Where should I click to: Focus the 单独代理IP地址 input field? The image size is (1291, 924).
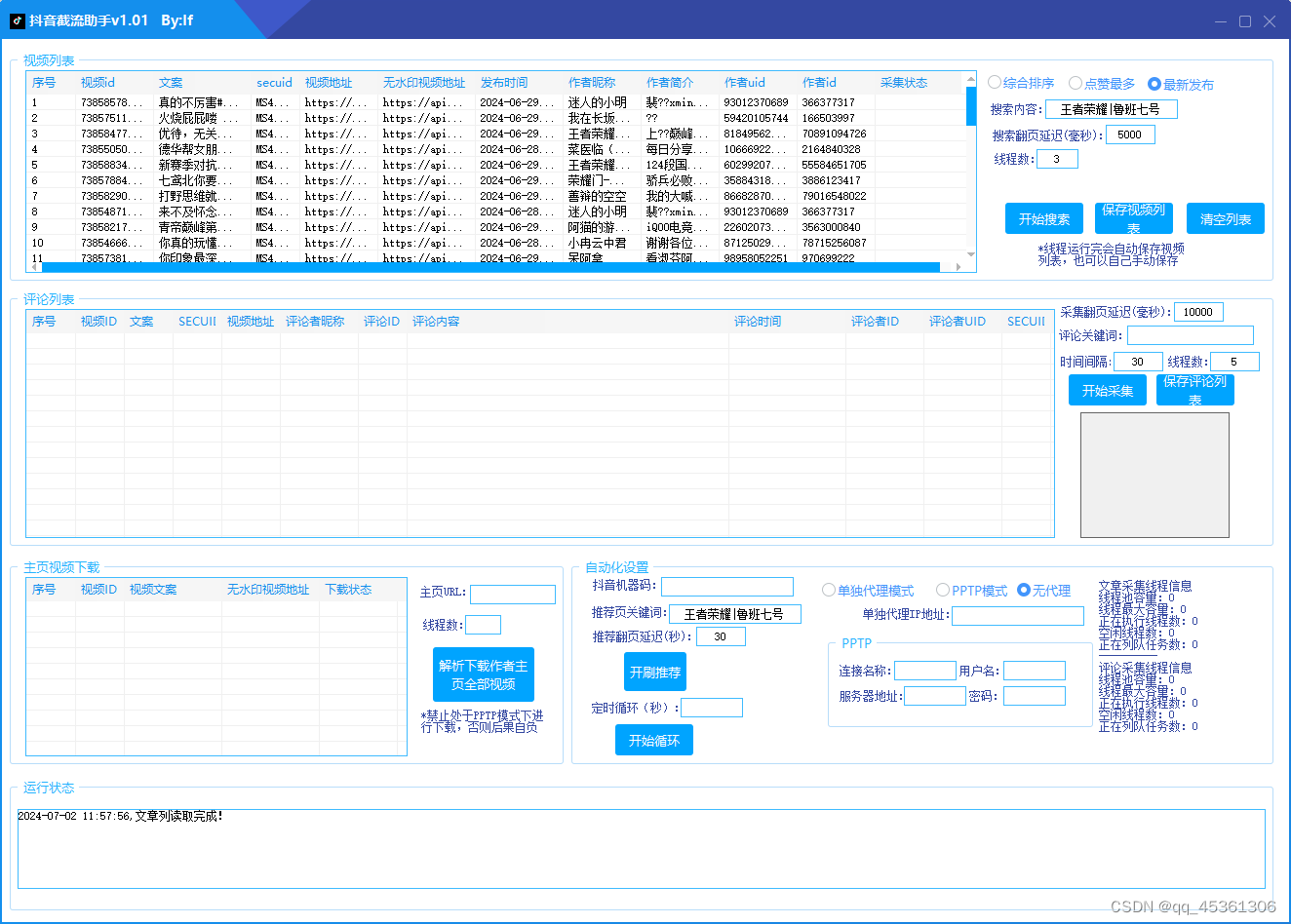[1018, 616]
